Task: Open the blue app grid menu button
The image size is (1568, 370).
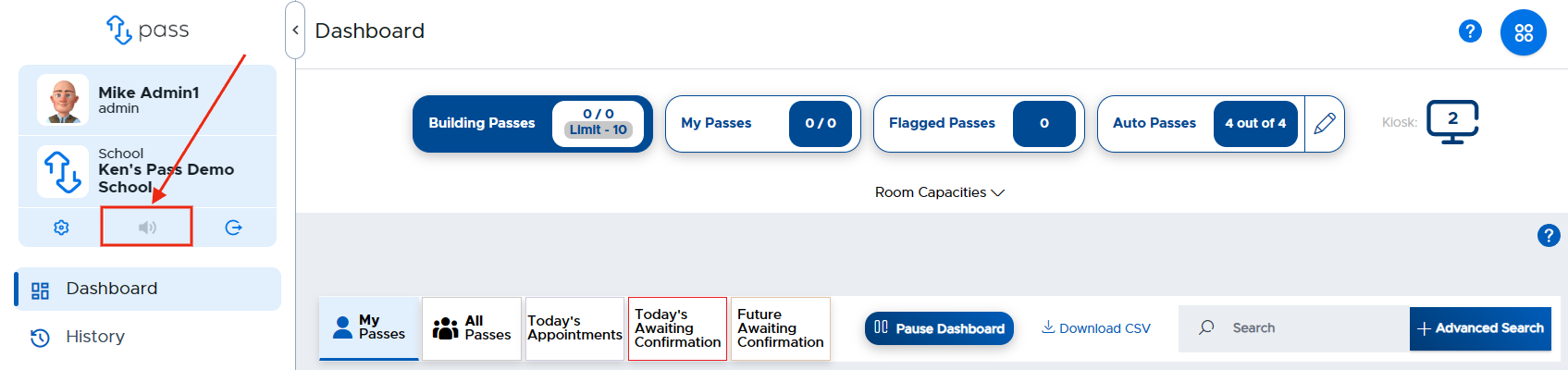Action: click(1524, 32)
